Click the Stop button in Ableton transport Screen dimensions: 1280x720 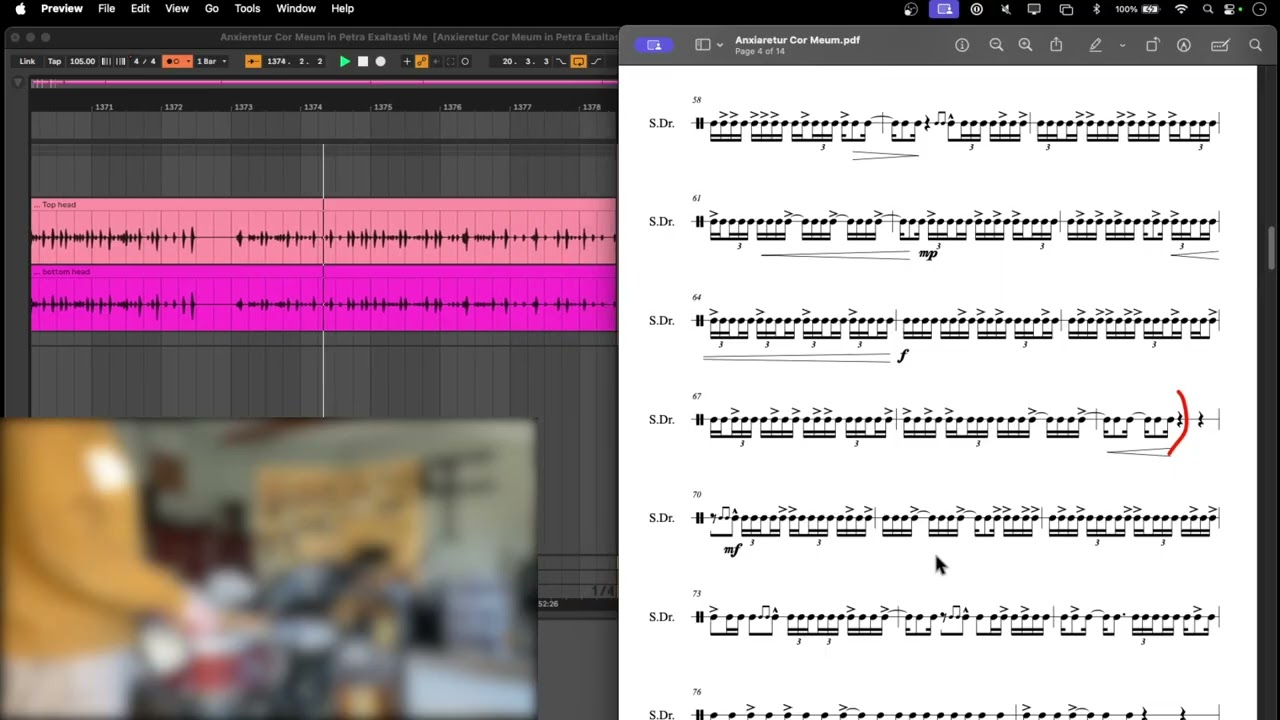[x=363, y=61]
